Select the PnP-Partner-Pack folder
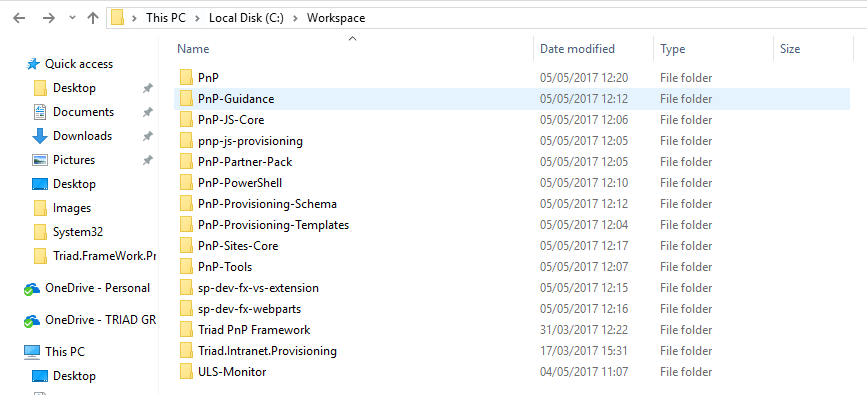This screenshot has height=395, width=867. tap(245, 162)
